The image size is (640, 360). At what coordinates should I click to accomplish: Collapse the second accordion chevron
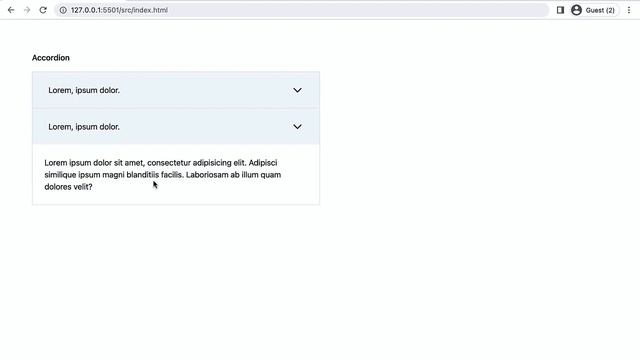click(x=298, y=127)
